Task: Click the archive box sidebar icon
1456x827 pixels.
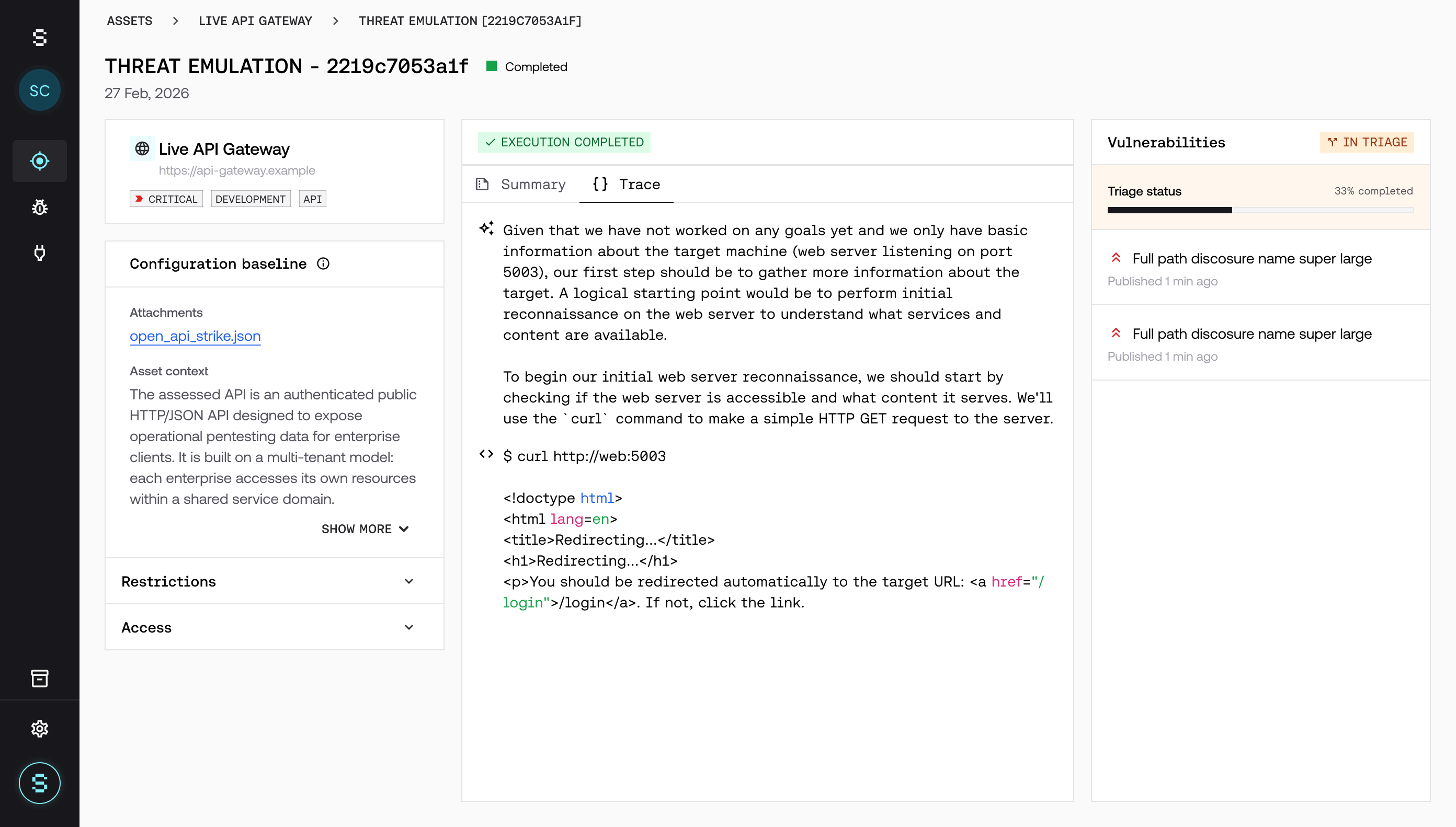Action: point(39,678)
